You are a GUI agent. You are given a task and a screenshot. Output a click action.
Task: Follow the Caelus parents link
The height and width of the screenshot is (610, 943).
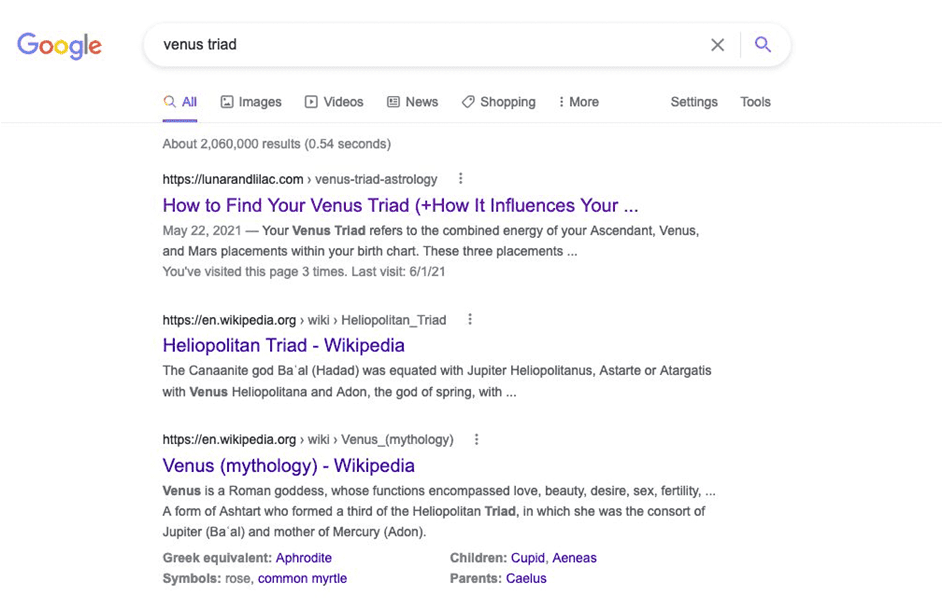(526, 578)
